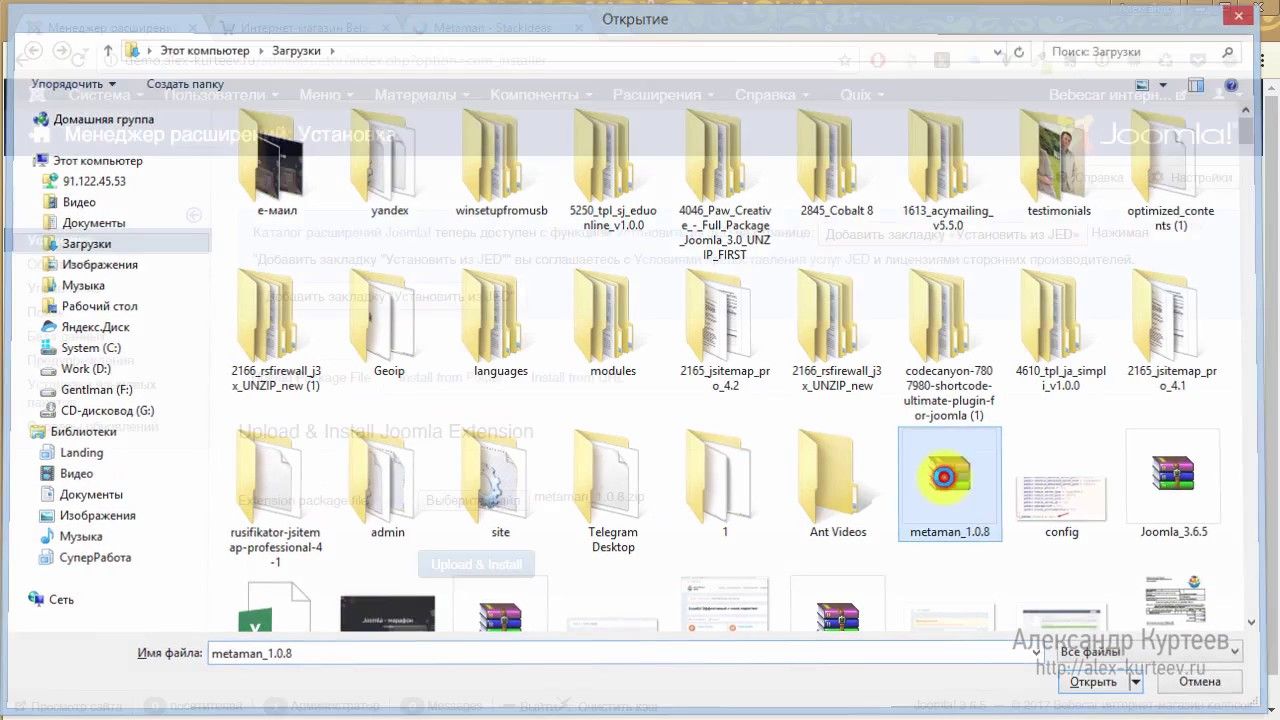The width and height of the screenshot is (1280, 720).
Task: Click the Отмена button
Action: (1199, 682)
